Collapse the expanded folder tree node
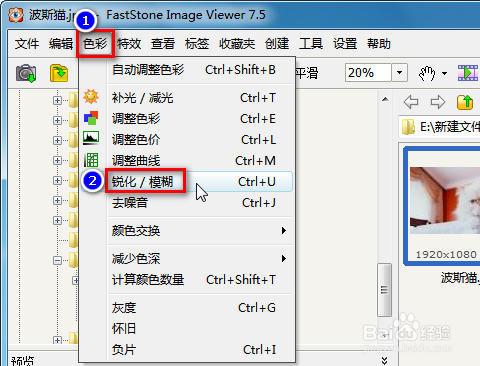This screenshot has width=480, height=366. (x=57, y=260)
